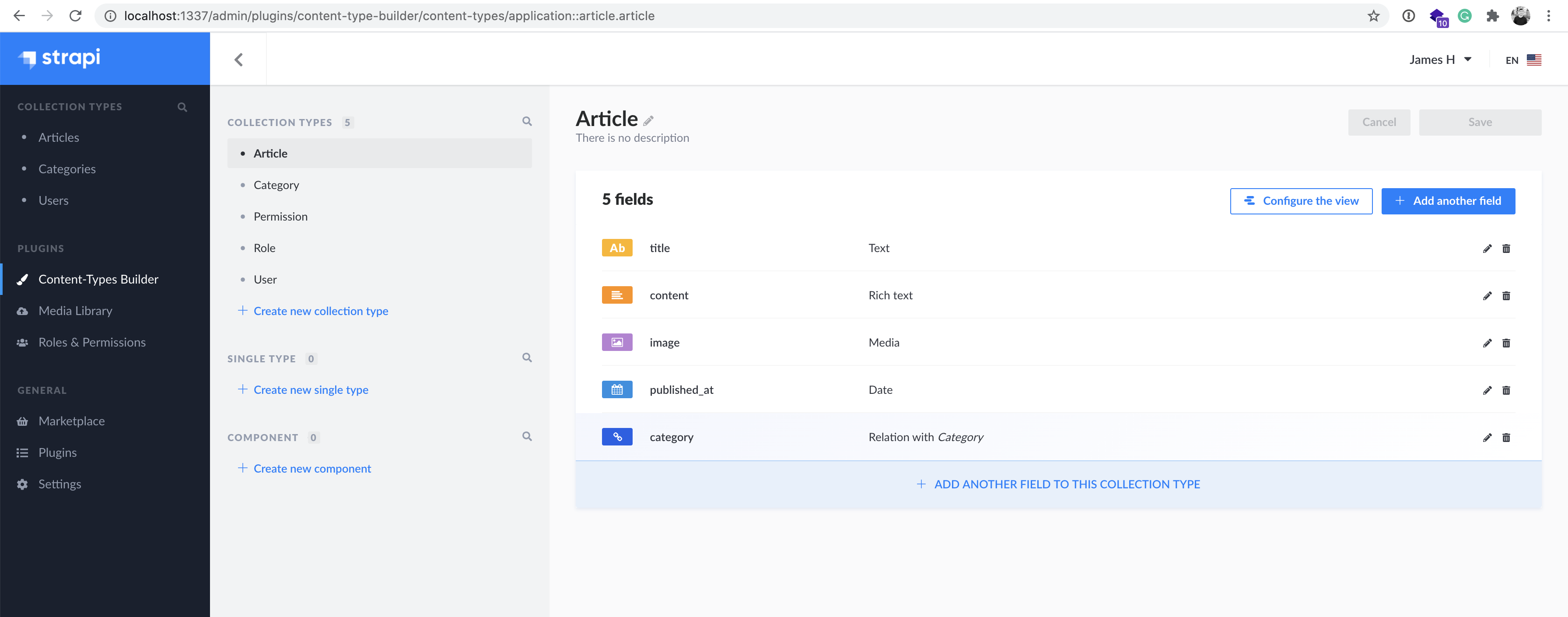The image size is (1568, 617).
Task: Select Category in the collection types list
Action: point(276,185)
